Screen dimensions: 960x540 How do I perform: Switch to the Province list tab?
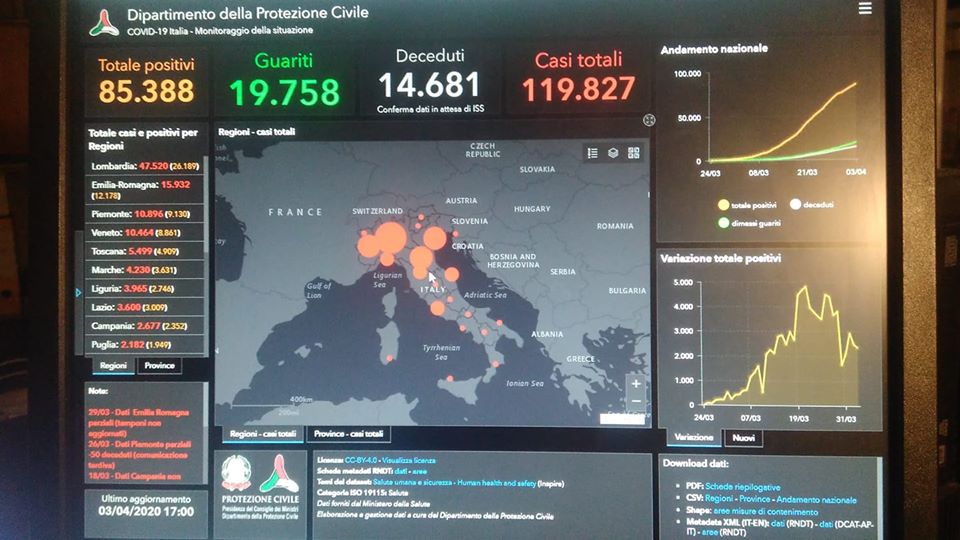(x=159, y=366)
